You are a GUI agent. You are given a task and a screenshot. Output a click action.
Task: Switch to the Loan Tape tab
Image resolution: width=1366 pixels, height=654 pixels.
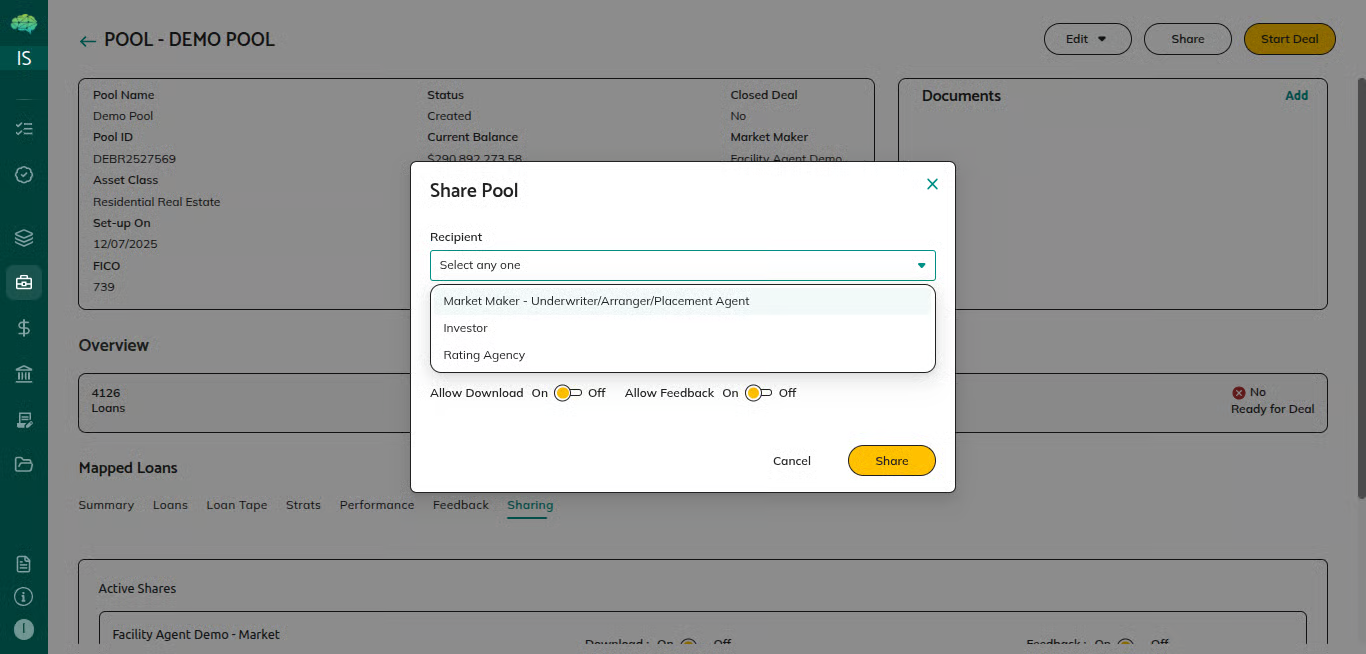(x=237, y=505)
